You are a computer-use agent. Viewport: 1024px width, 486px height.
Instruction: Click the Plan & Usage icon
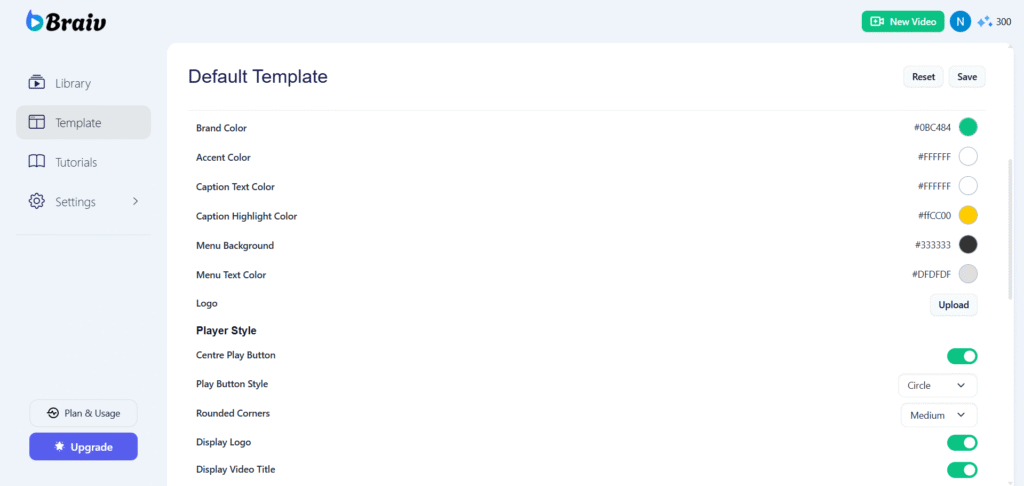tap(53, 413)
